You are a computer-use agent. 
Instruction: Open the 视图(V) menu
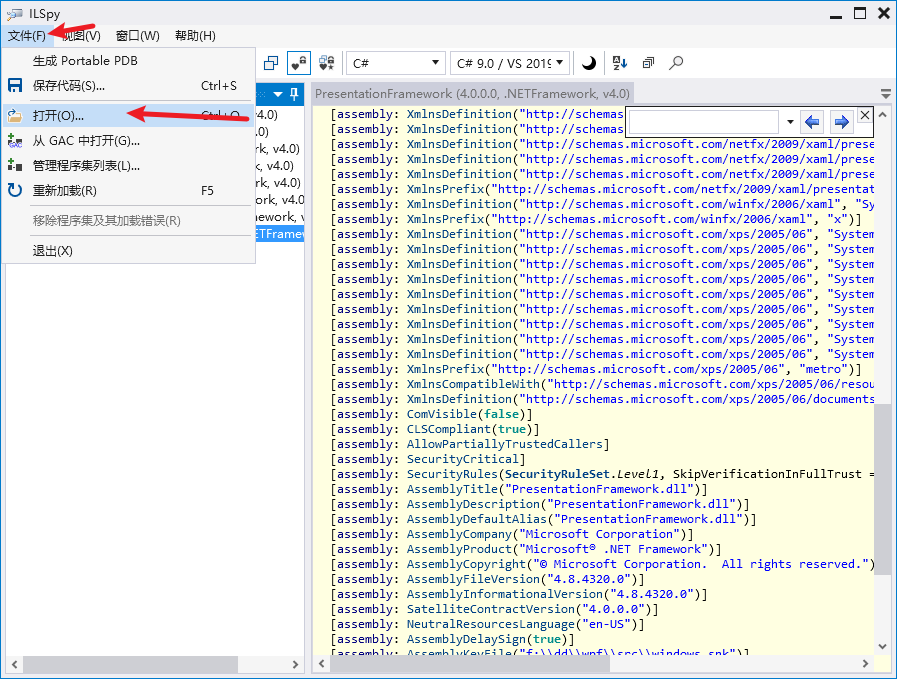pos(81,36)
